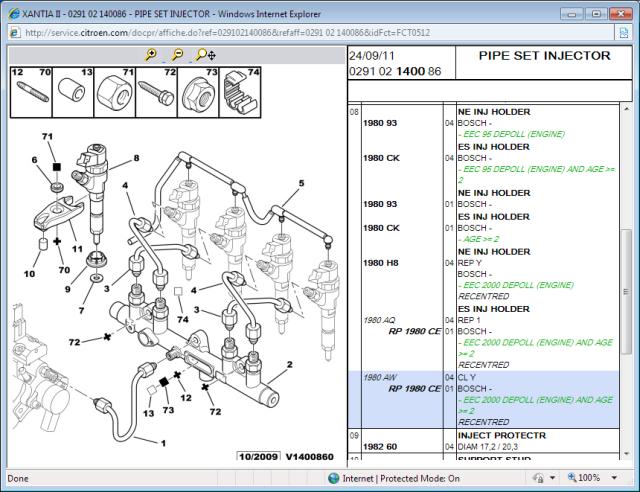This screenshot has width=640, height=492.
Task: Click the zoom level magnifier at 100%
Action: click(x=572, y=477)
